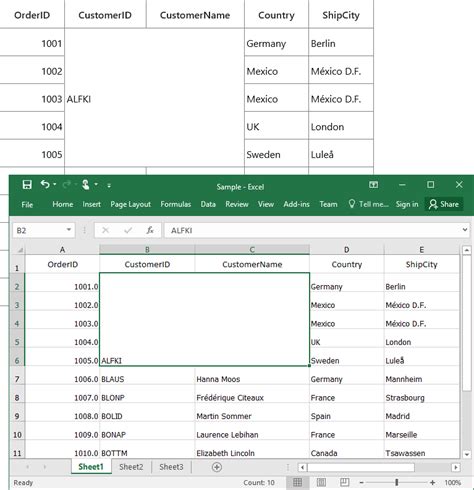The width and height of the screenshot is (474, 490).
Task: Open the Team ribbon tab
Action: (328, 204)
